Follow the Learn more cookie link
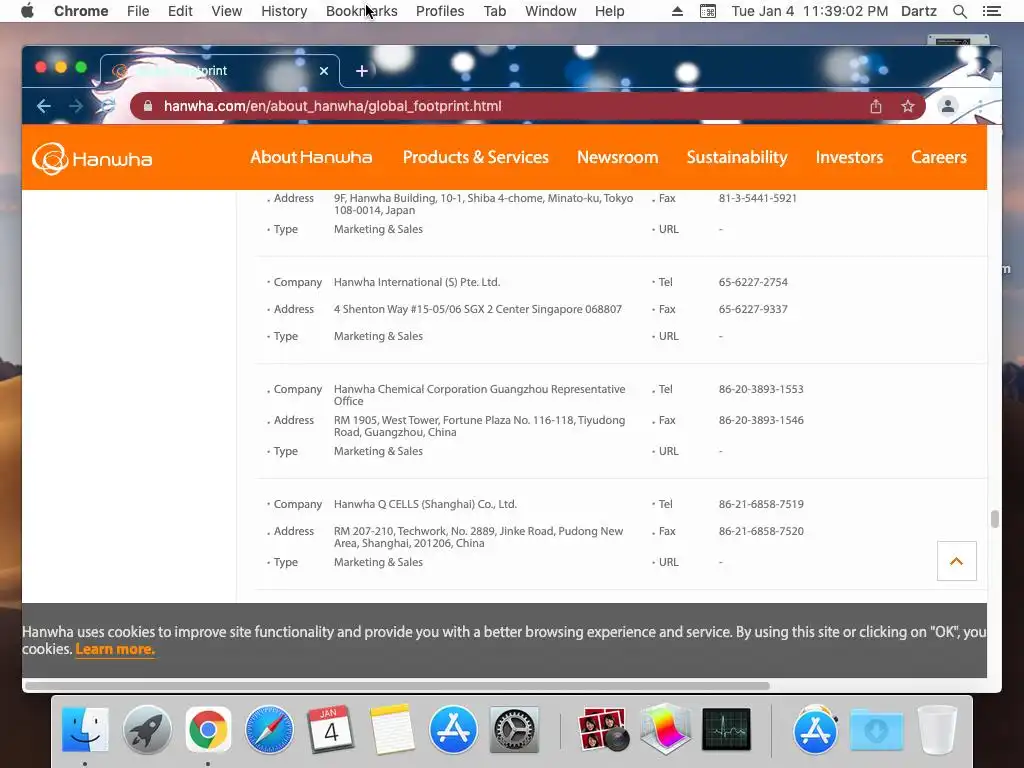Image resolution: width=1024 pixels, height=768 pixels. (x=115, y=649)
